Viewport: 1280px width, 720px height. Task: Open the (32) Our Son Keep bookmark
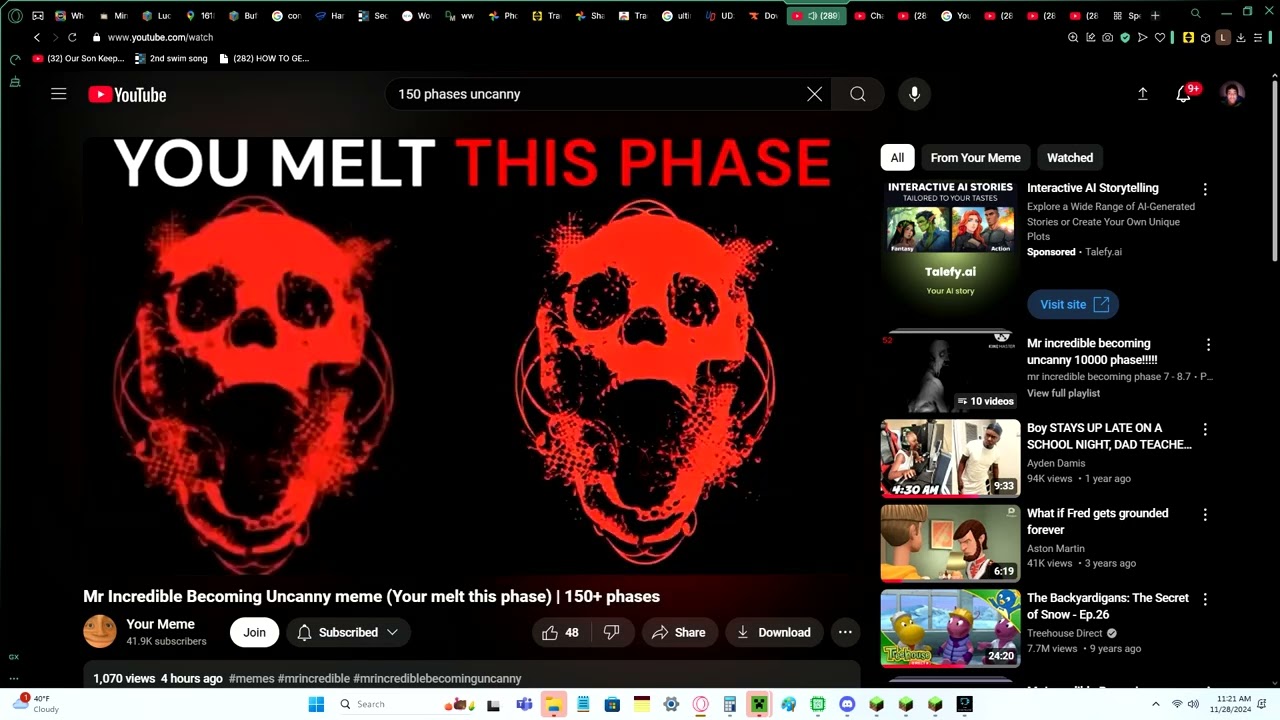(x=79, y=58)
